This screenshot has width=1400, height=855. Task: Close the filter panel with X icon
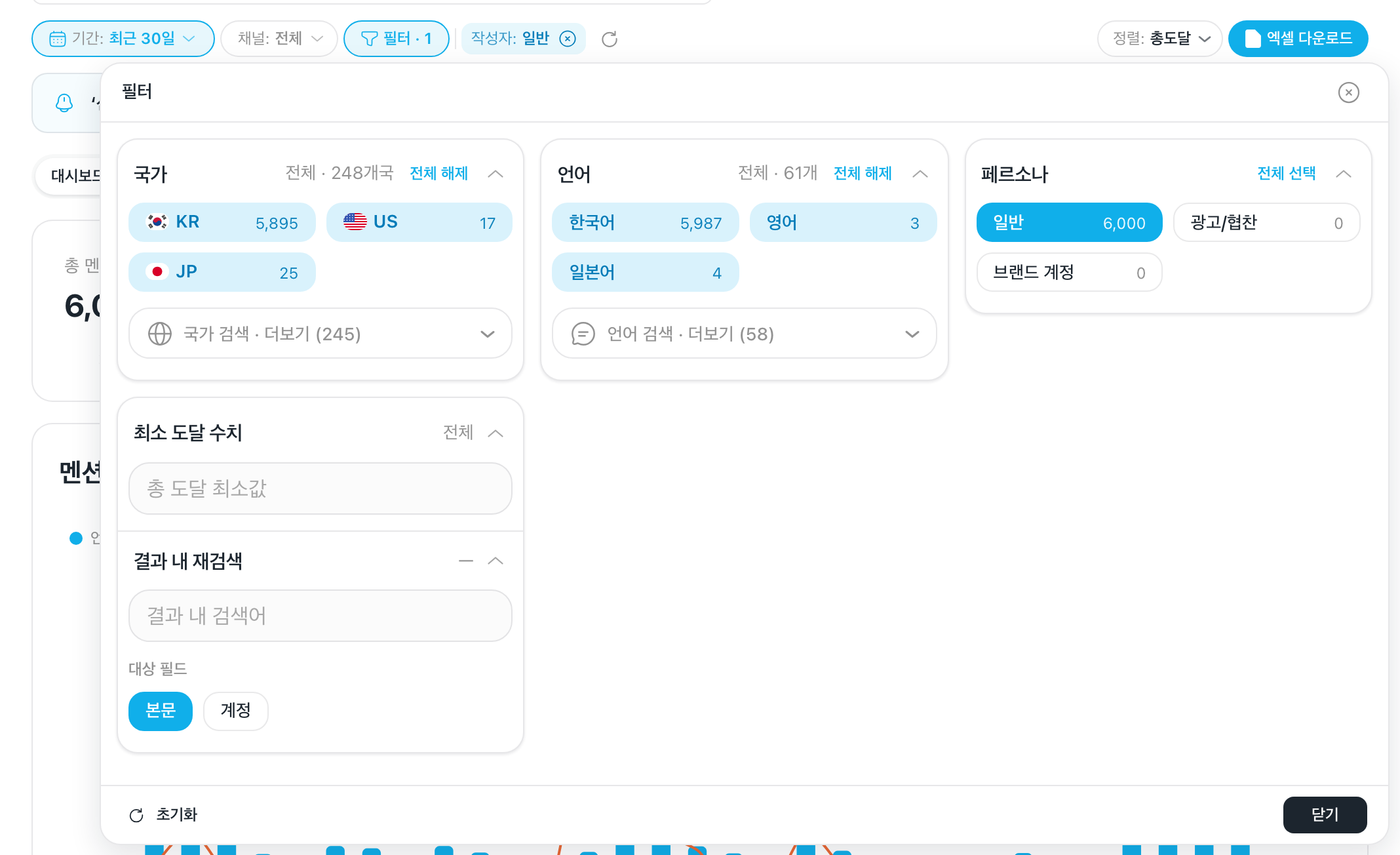(x=1348, y=92)
